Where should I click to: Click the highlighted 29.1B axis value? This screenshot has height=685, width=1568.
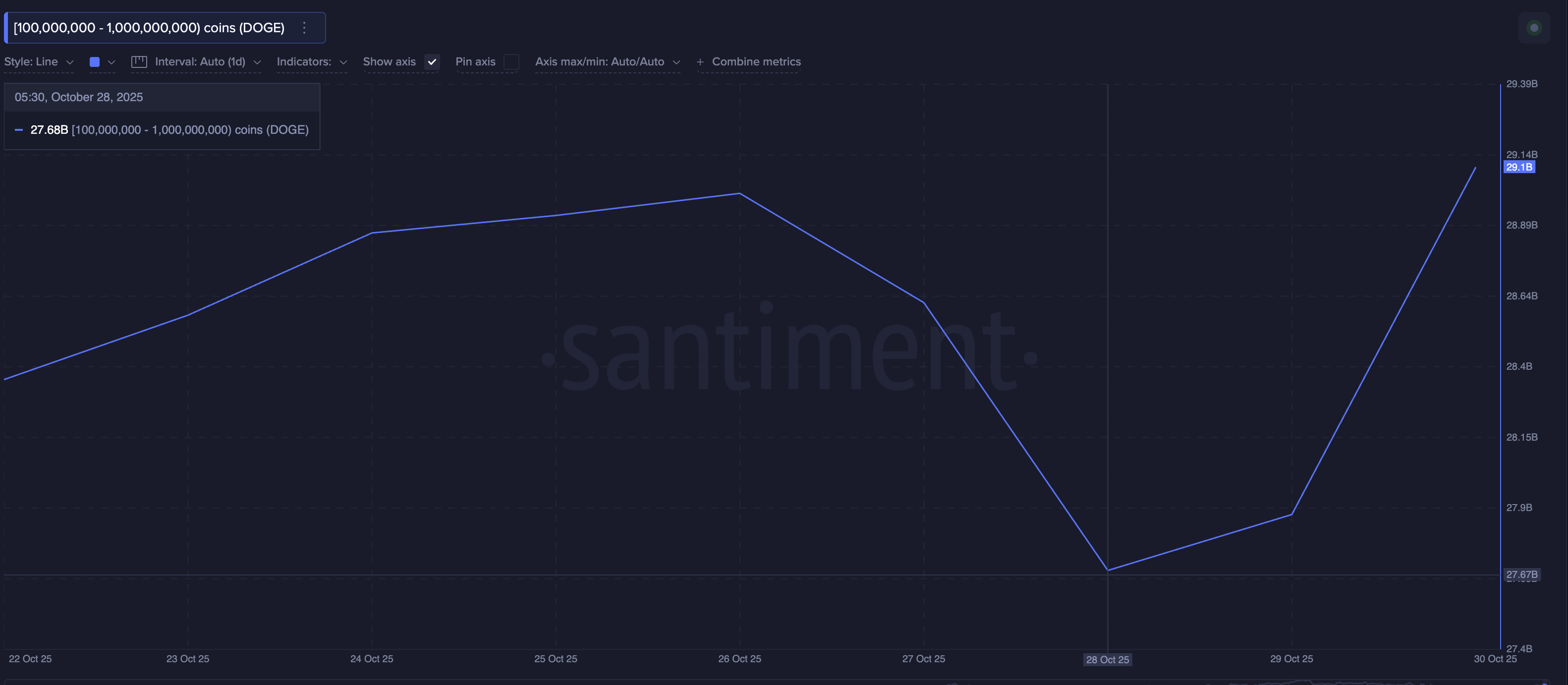1520,167
